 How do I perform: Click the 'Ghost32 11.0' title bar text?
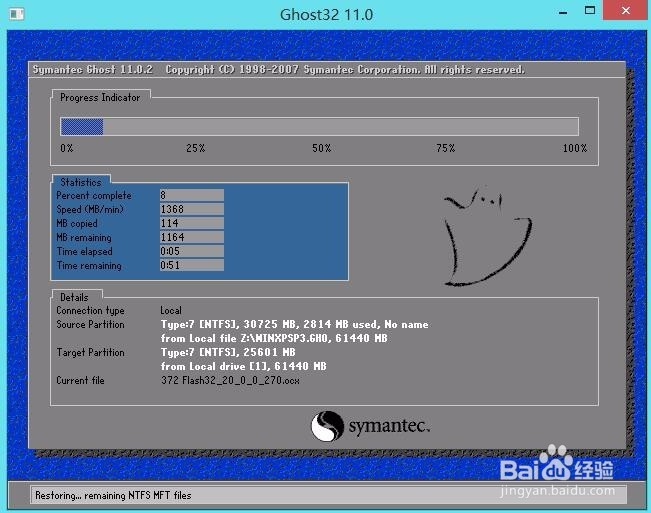click(326, 15)
